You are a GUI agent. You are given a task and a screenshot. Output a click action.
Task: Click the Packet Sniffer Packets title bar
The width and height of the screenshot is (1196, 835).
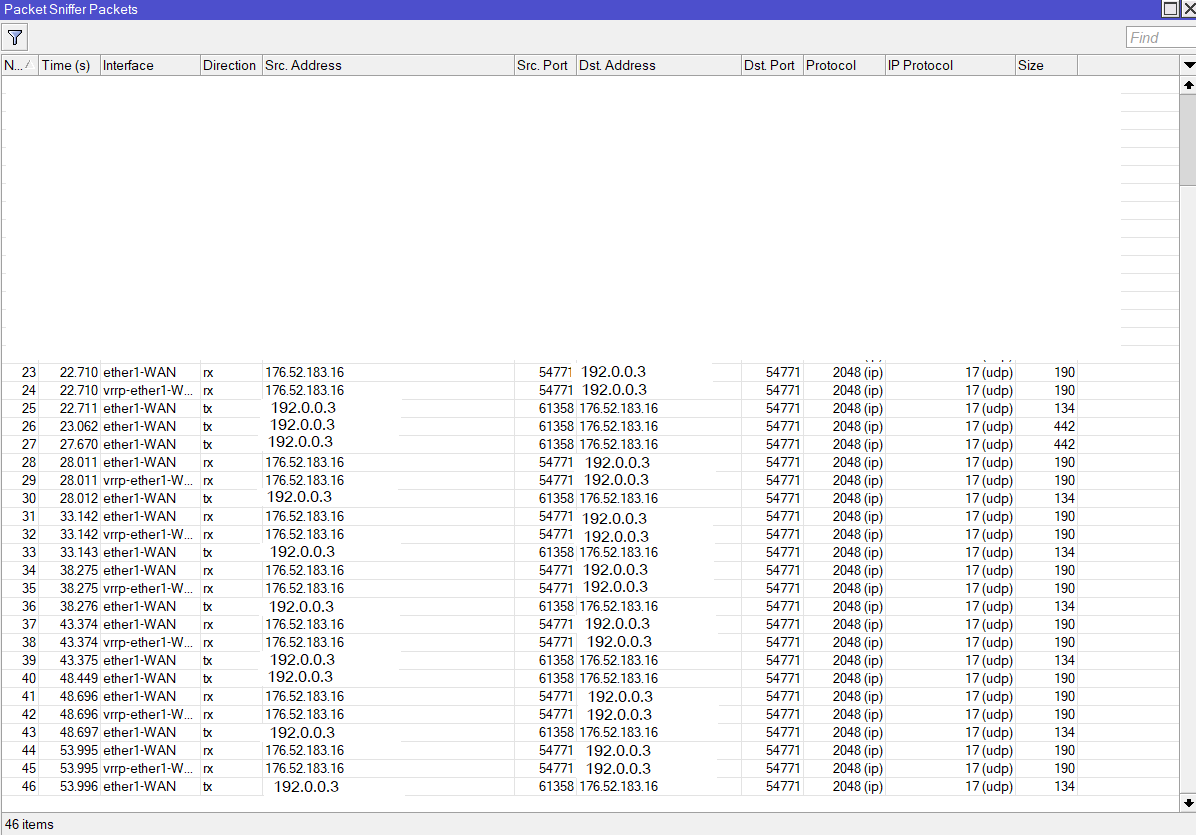[x=400, y=9]
